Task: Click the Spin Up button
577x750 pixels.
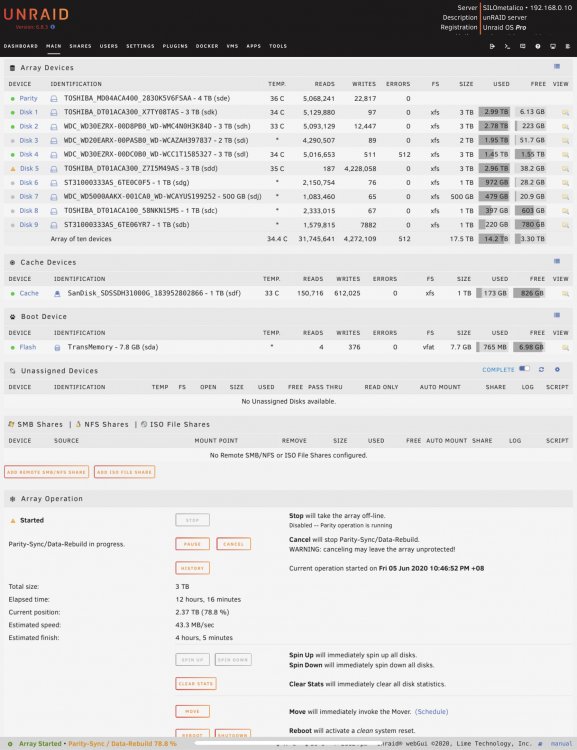Action: point(192,660)
